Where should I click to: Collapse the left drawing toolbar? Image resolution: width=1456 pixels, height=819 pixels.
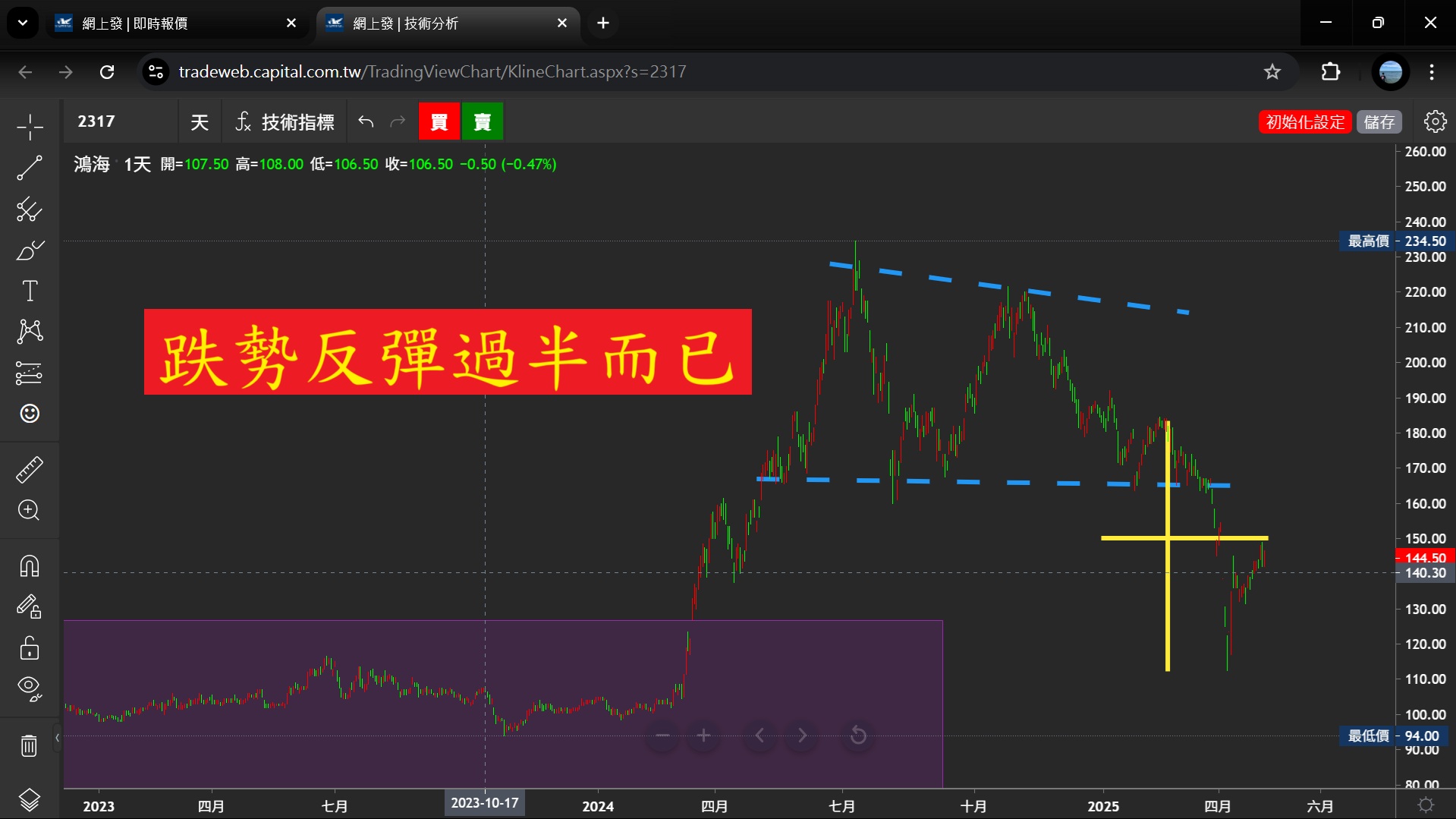57,737
